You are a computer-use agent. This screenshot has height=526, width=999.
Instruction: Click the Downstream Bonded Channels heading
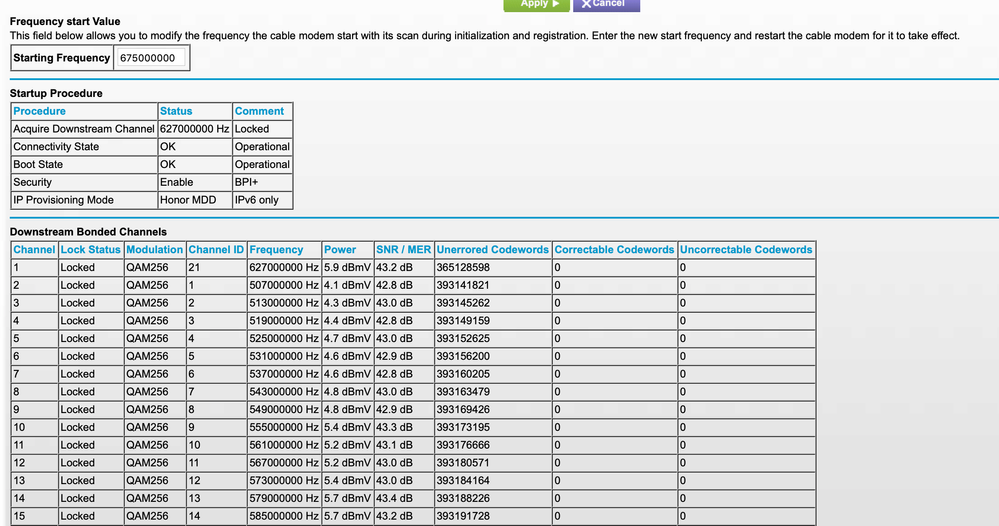(x=88, y=232)
